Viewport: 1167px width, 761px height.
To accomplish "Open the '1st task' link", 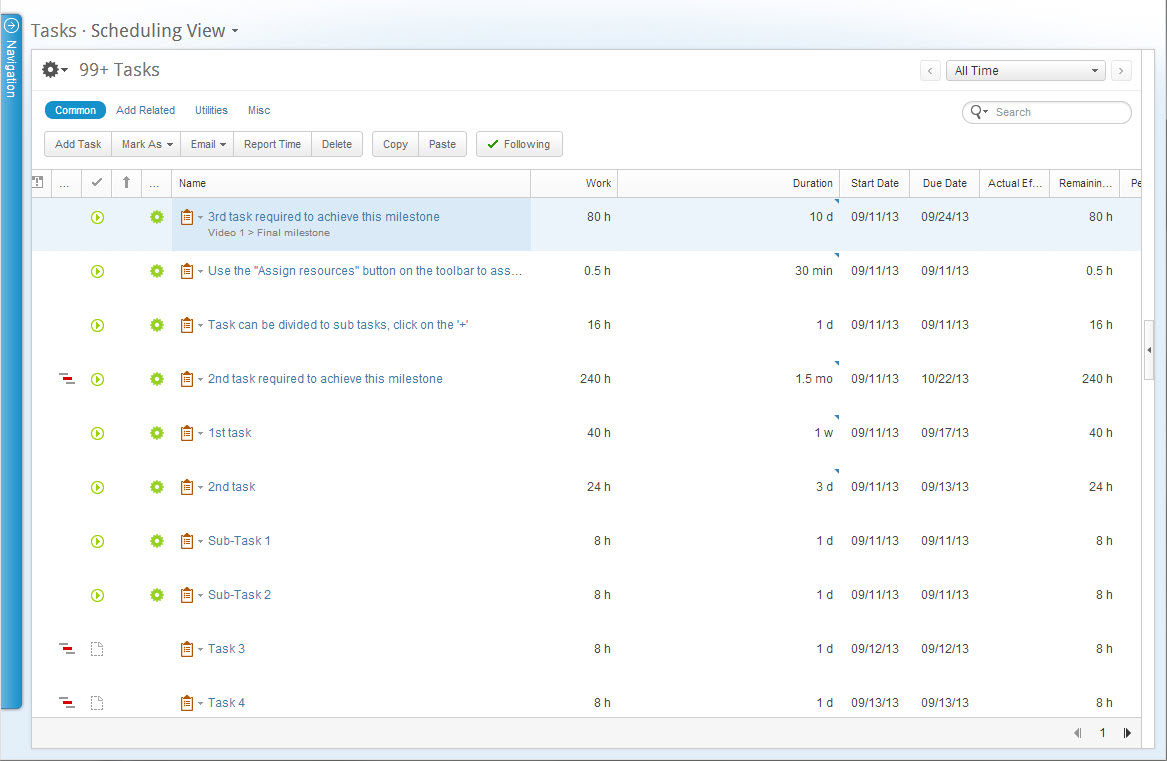I will (229, 433).
